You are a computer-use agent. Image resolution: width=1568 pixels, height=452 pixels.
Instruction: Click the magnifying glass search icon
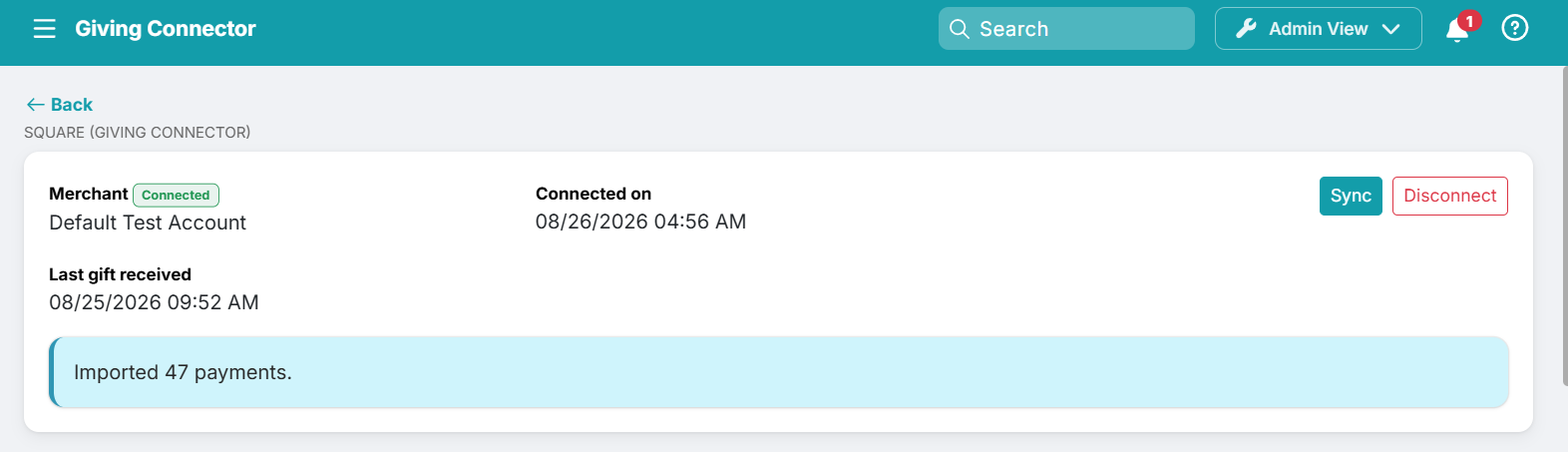960,29
